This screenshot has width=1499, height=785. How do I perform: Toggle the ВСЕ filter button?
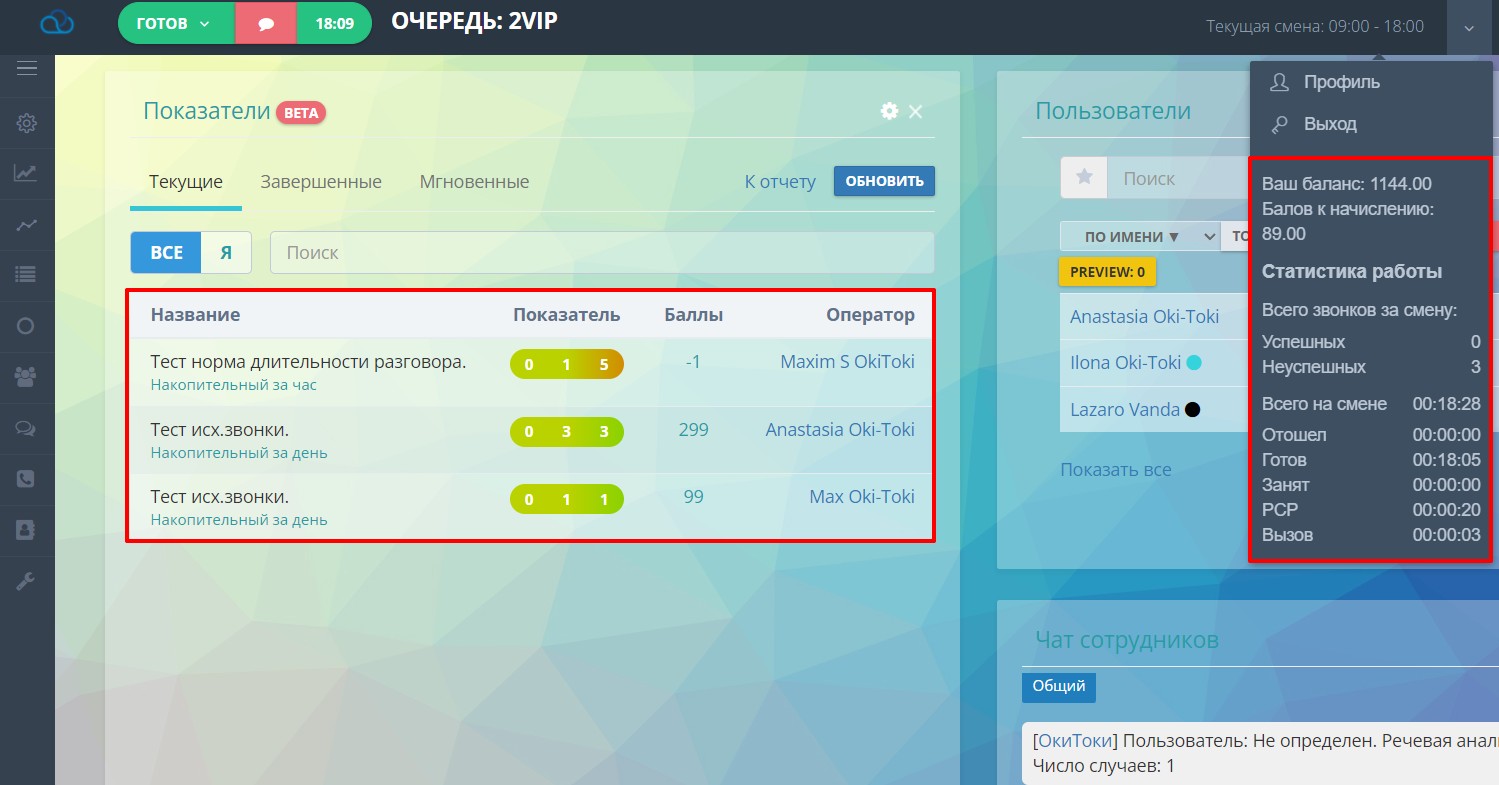[x=166, y=253]
